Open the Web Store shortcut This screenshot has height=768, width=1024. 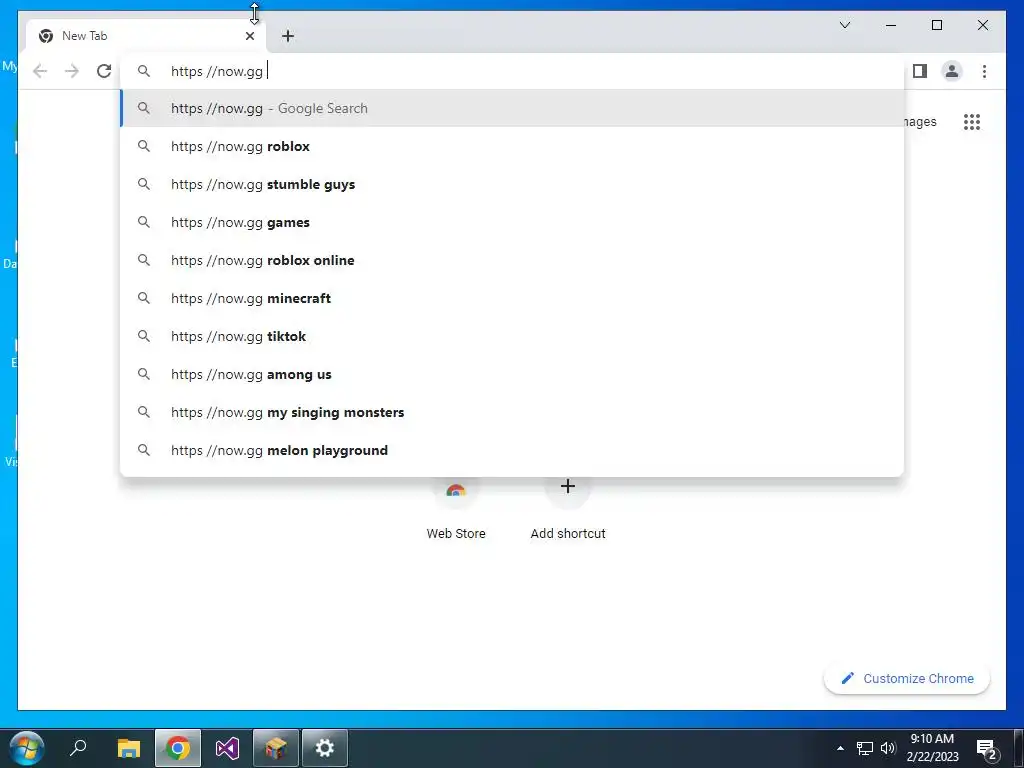[x=456, y=509]
